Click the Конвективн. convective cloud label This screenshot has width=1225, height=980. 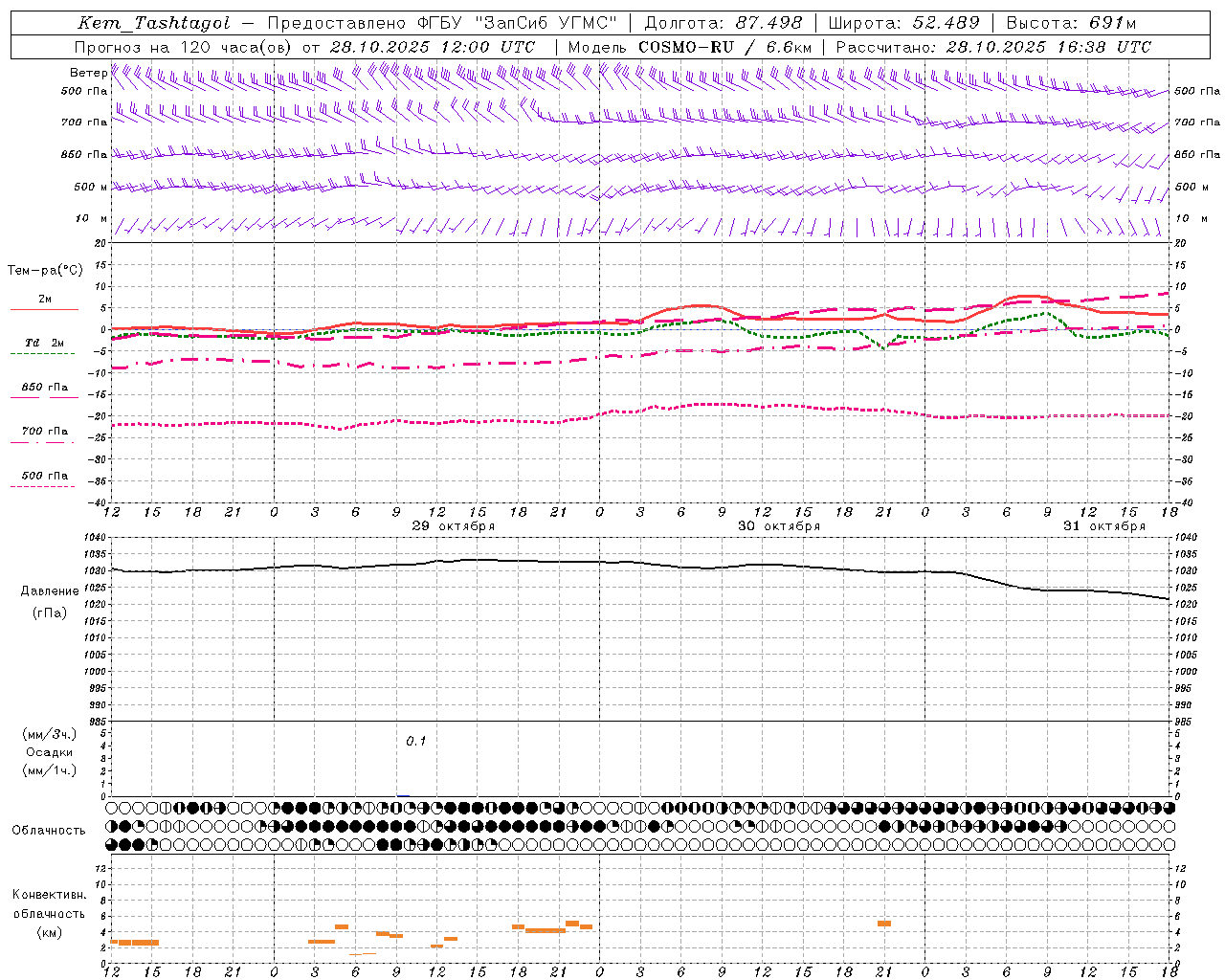click(x=49, y=895)
